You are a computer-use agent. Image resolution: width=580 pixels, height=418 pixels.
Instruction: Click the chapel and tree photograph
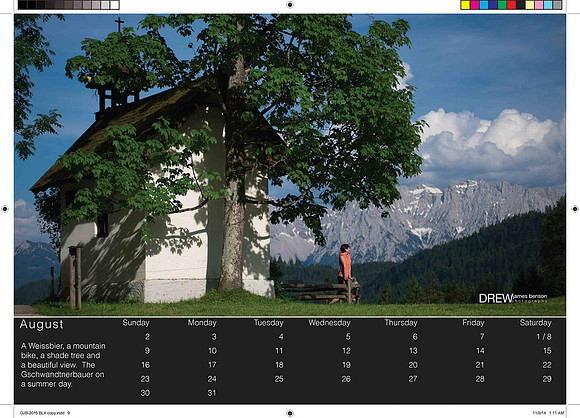pos(290,165)
